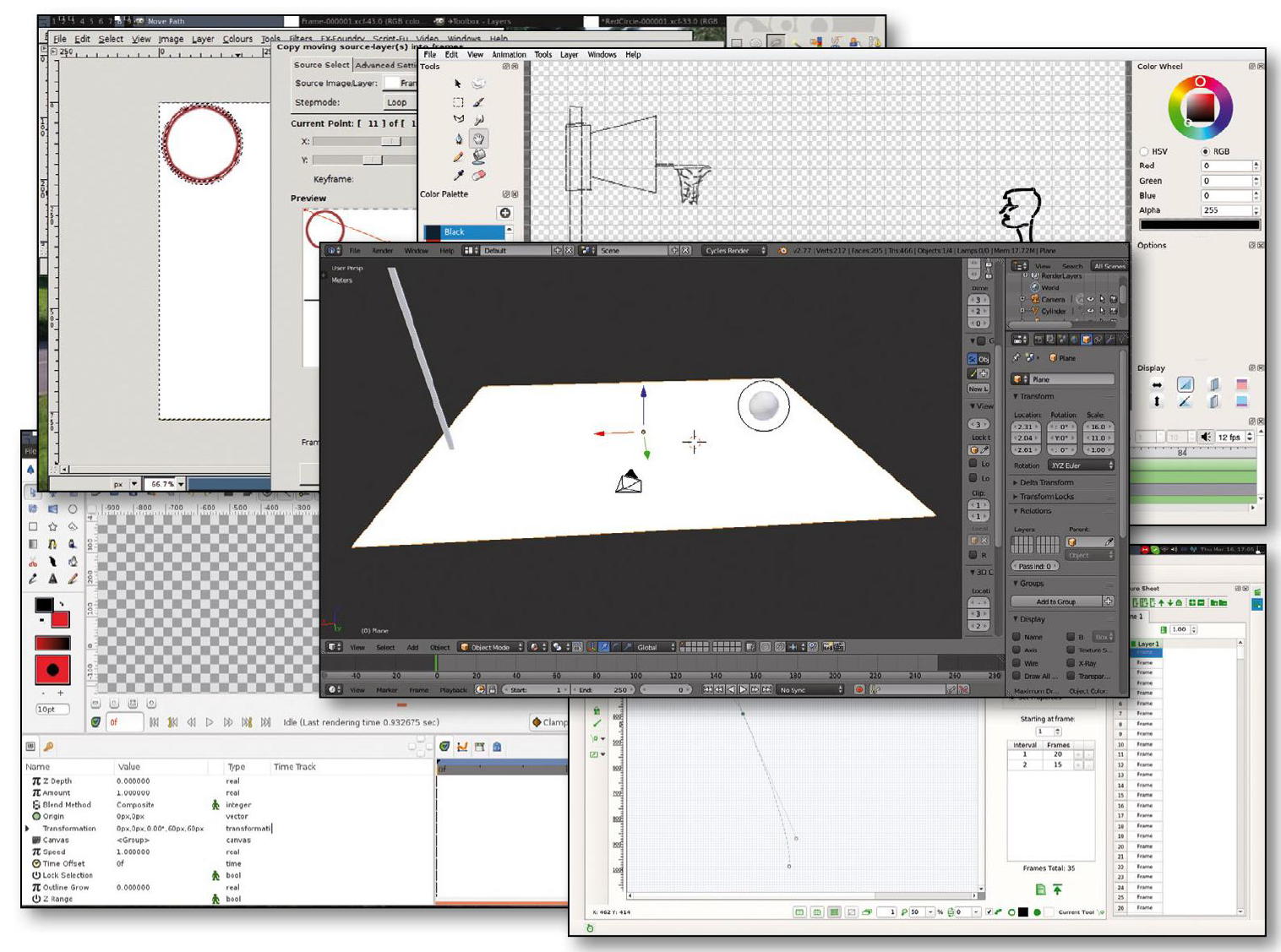Select the RGB radio button
This screenshot has width=1281, height=952.
[x=1206, y=151]
